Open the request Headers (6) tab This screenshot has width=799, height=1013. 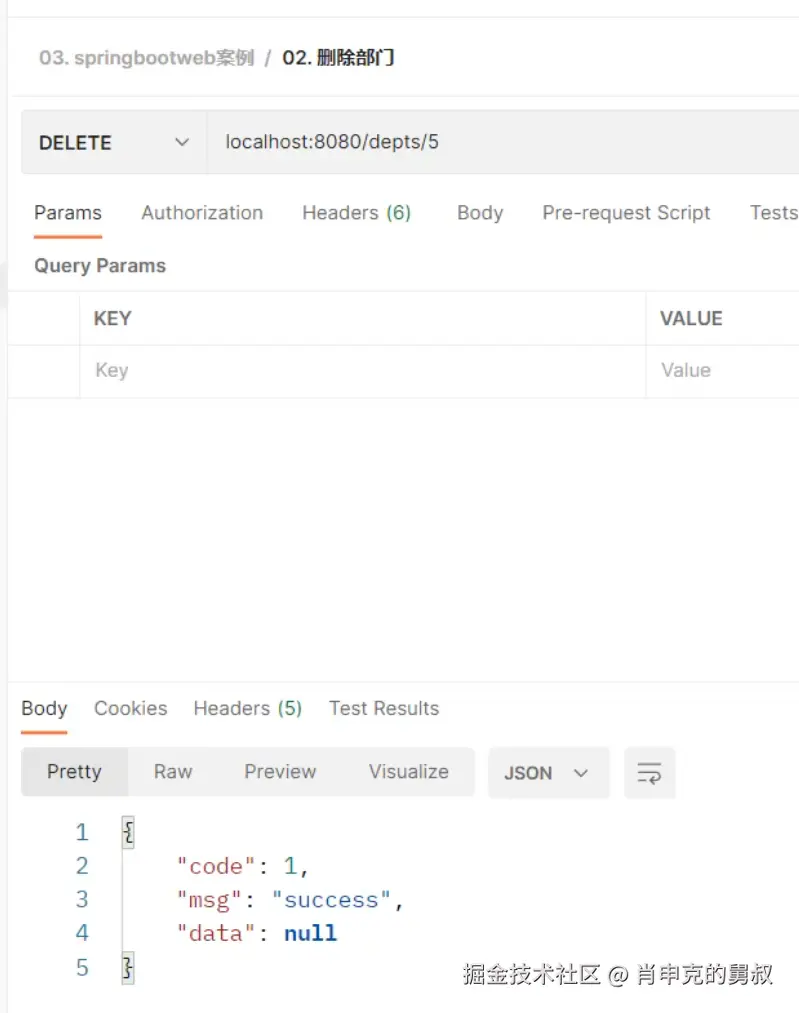(x=356, y=213)
